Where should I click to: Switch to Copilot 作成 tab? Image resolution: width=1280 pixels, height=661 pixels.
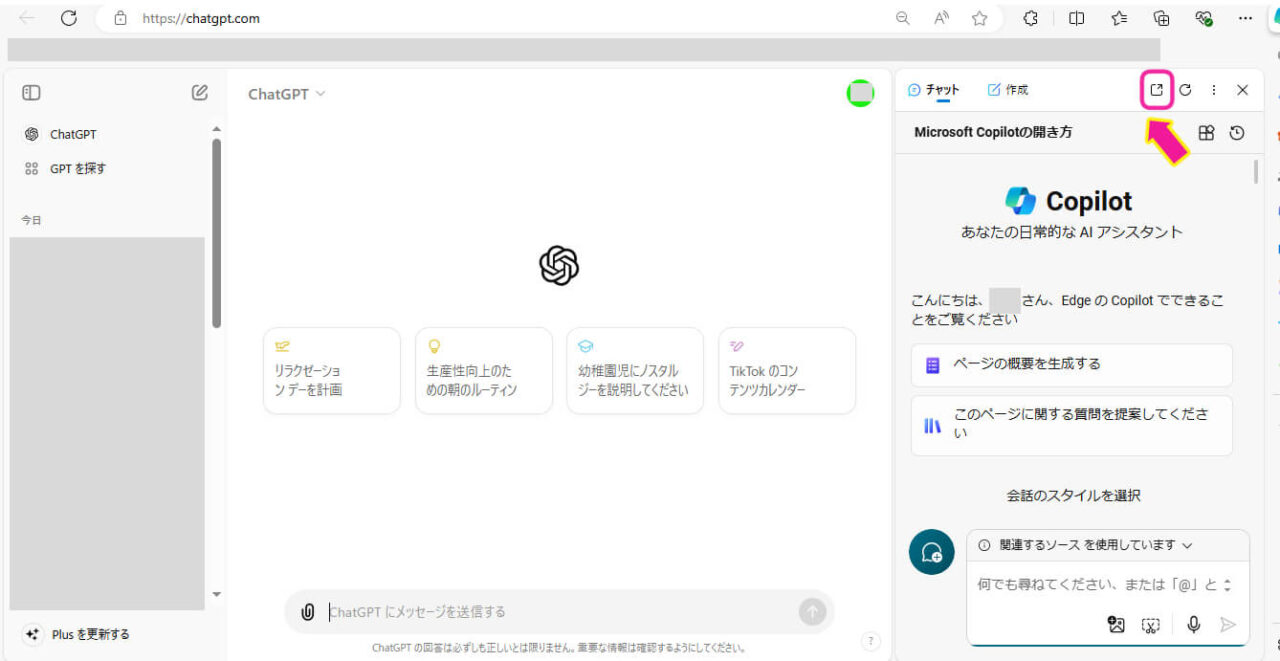[x=1008, y=90]
